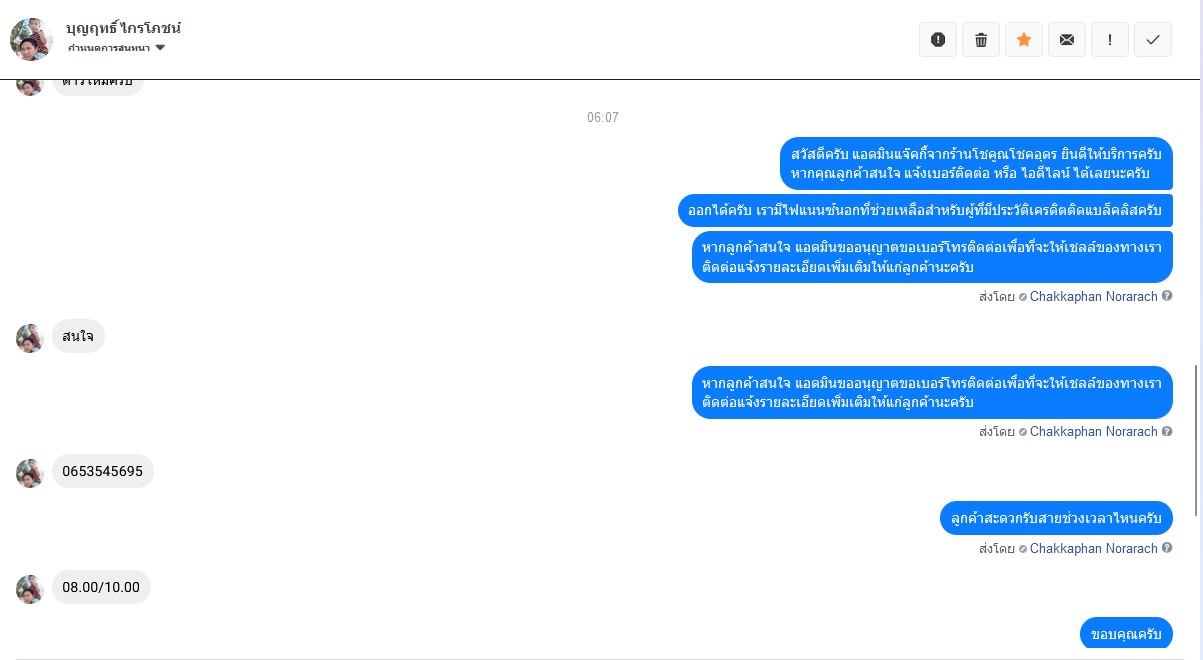
Task: Flag conversation with plain exclamation mark icon
Action: (1110, 40)
